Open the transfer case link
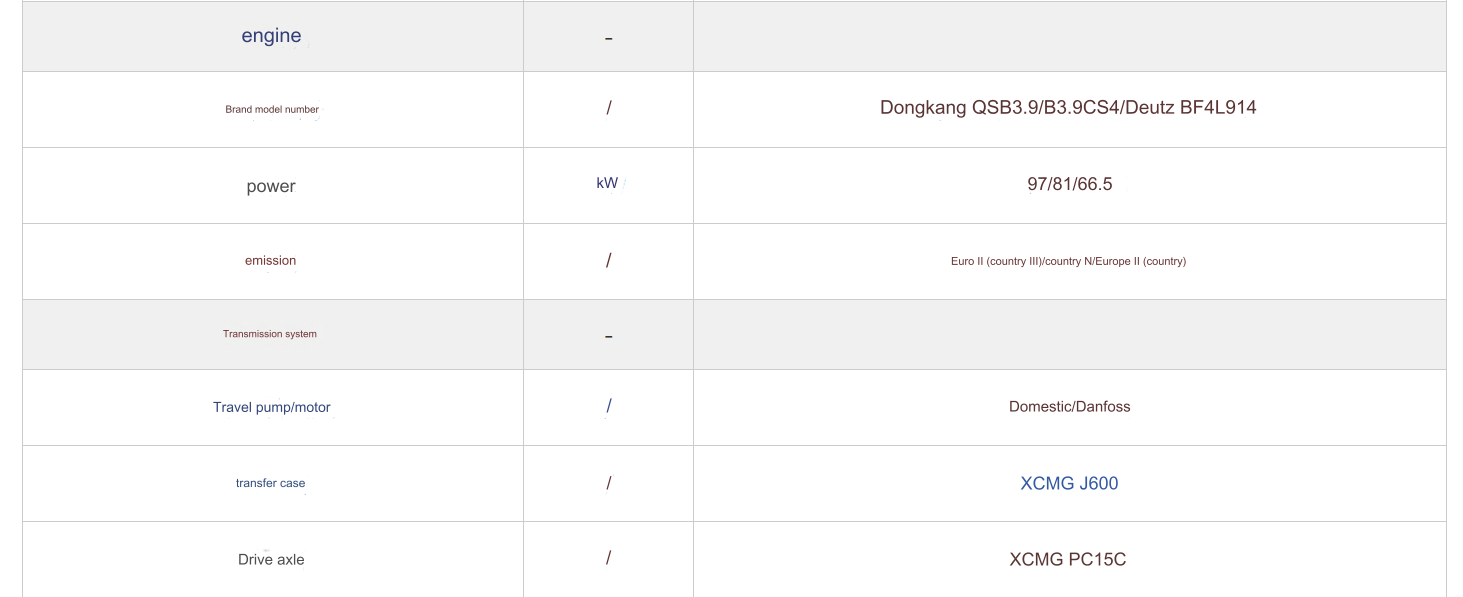The height and width of the screenshot is (597, 1463). coord(270,483)
